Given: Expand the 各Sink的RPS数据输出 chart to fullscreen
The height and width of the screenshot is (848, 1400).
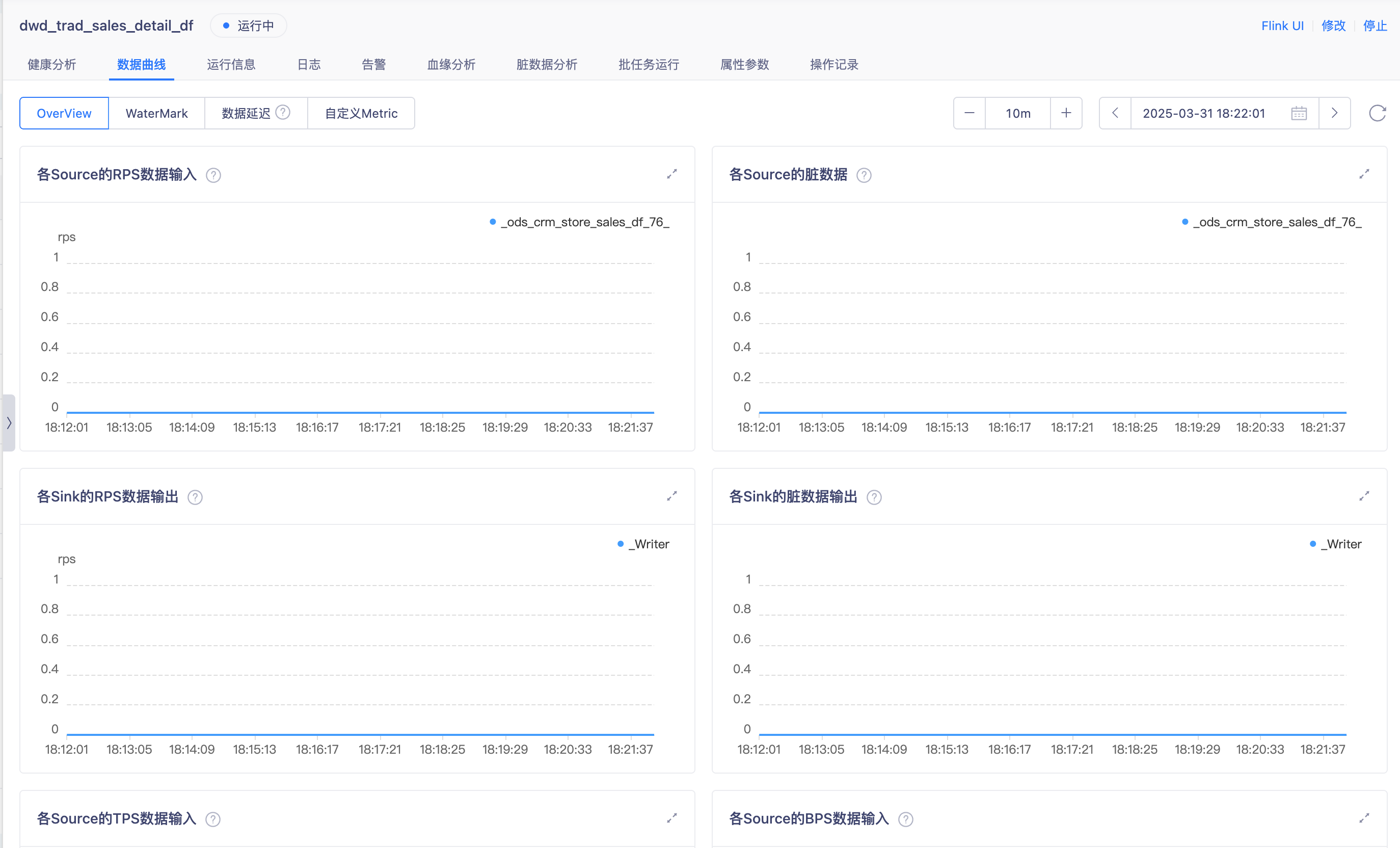Looking at the screenshot, I should tap(671, 496).
